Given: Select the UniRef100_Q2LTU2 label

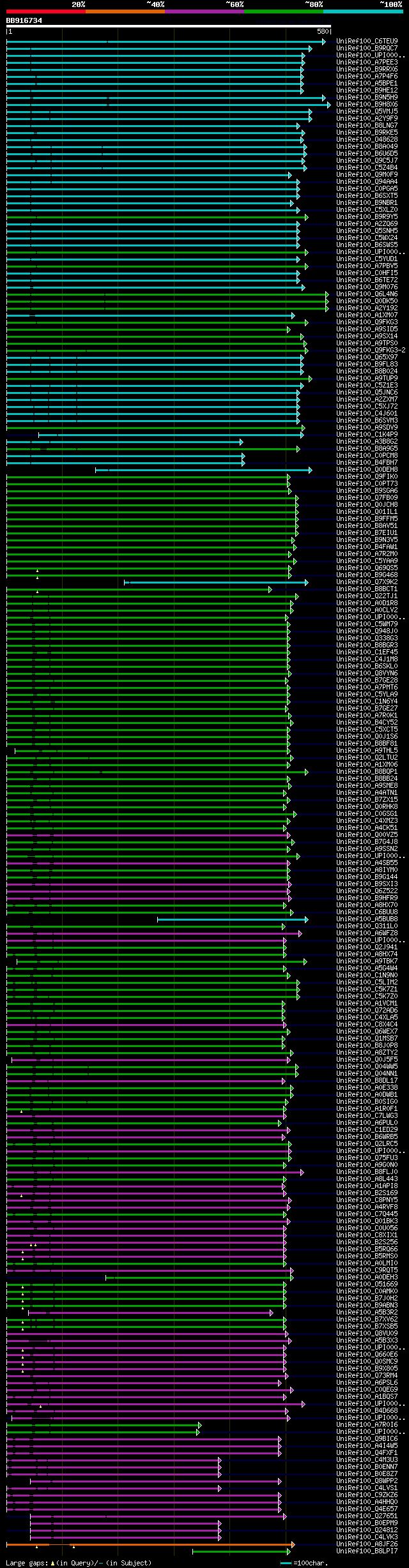Looking at the screenshot, I should click(x=367, y=757).
